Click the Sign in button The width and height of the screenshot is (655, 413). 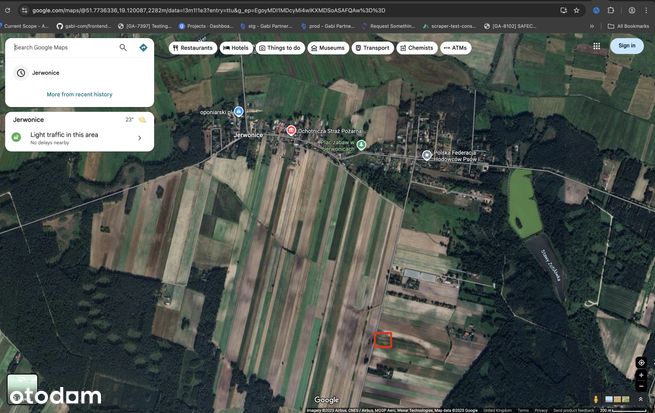tap(627, 46)
